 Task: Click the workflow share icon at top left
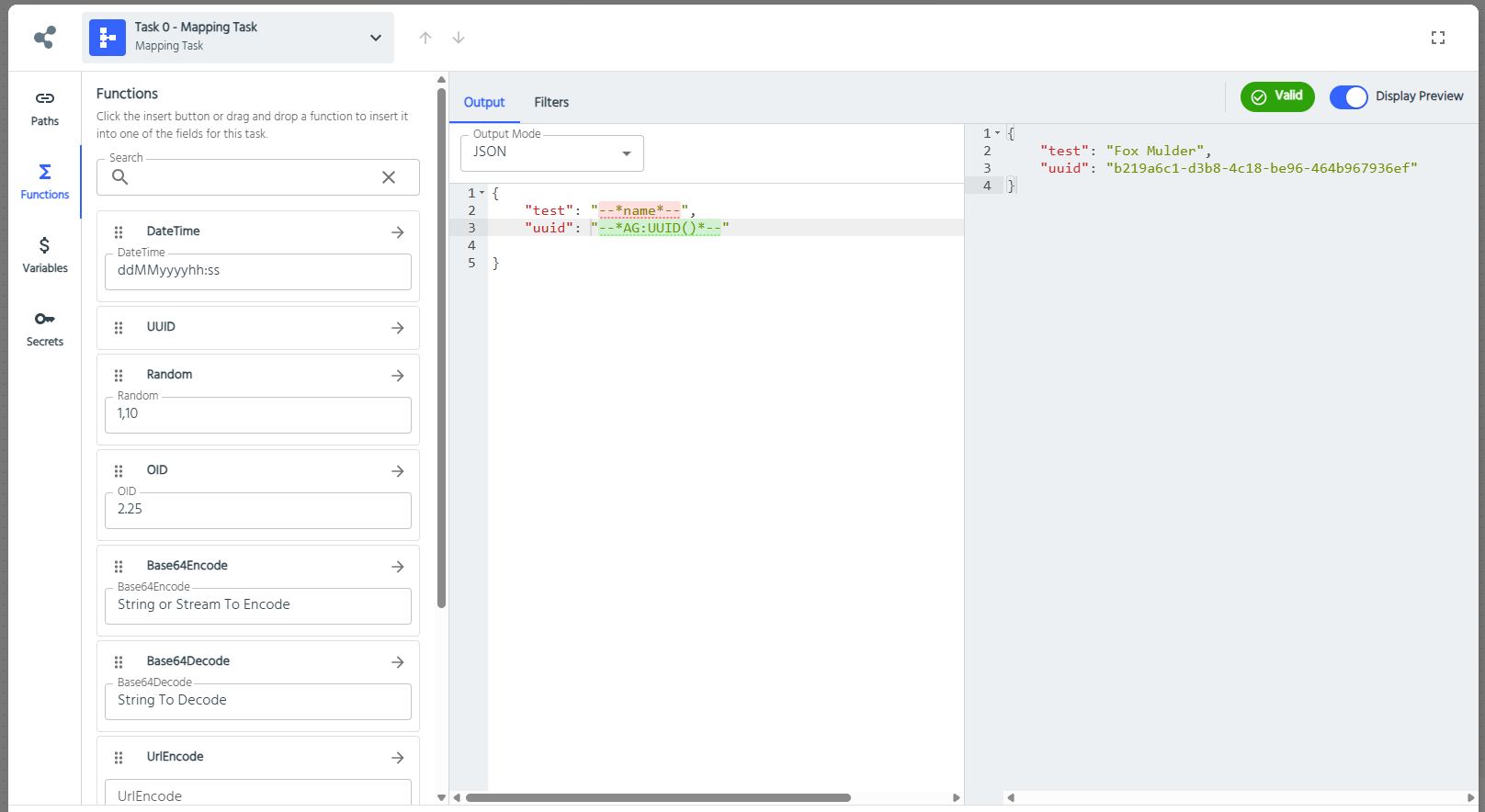point(44,38)
